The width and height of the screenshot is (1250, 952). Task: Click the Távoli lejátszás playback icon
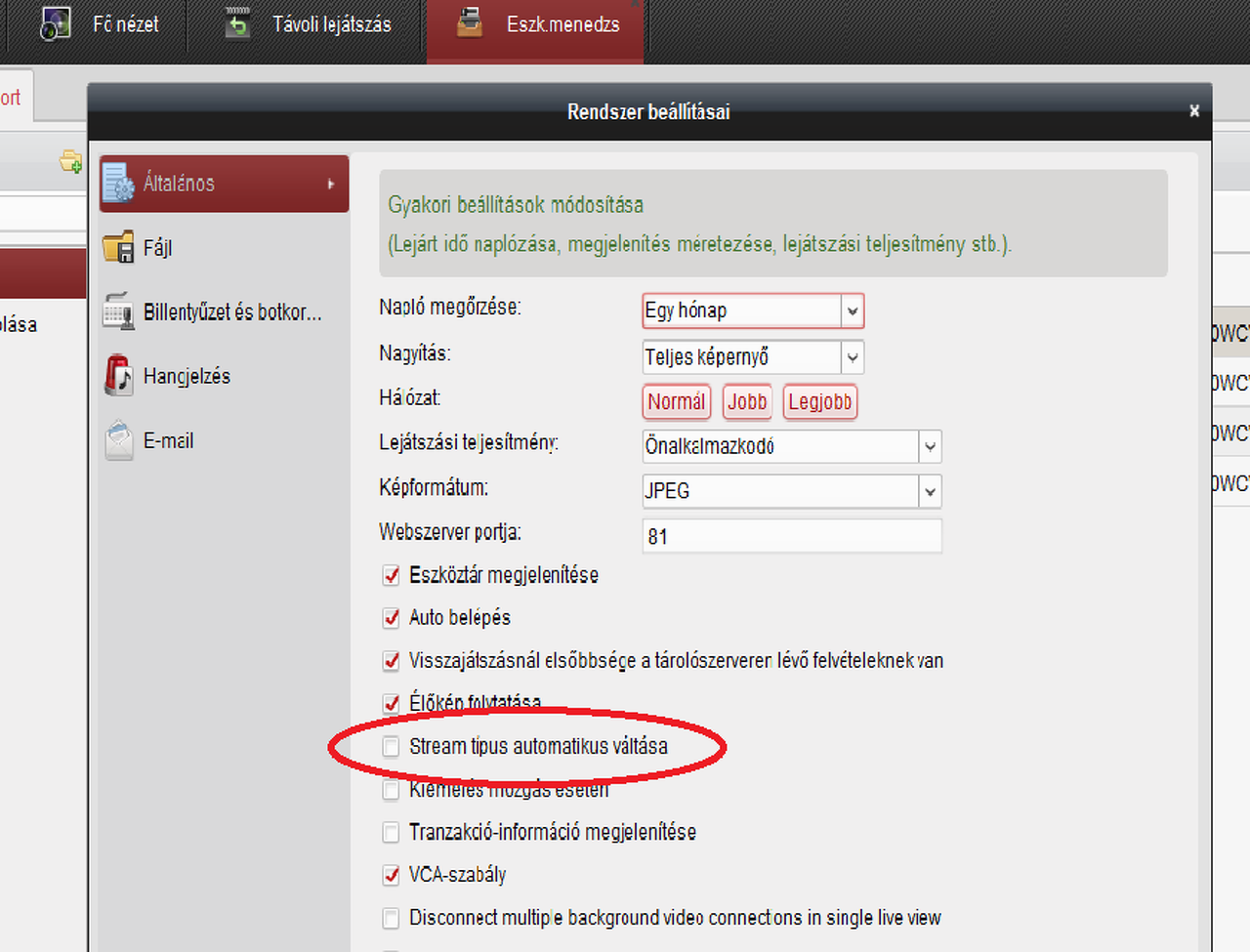[x=237, y=23]
